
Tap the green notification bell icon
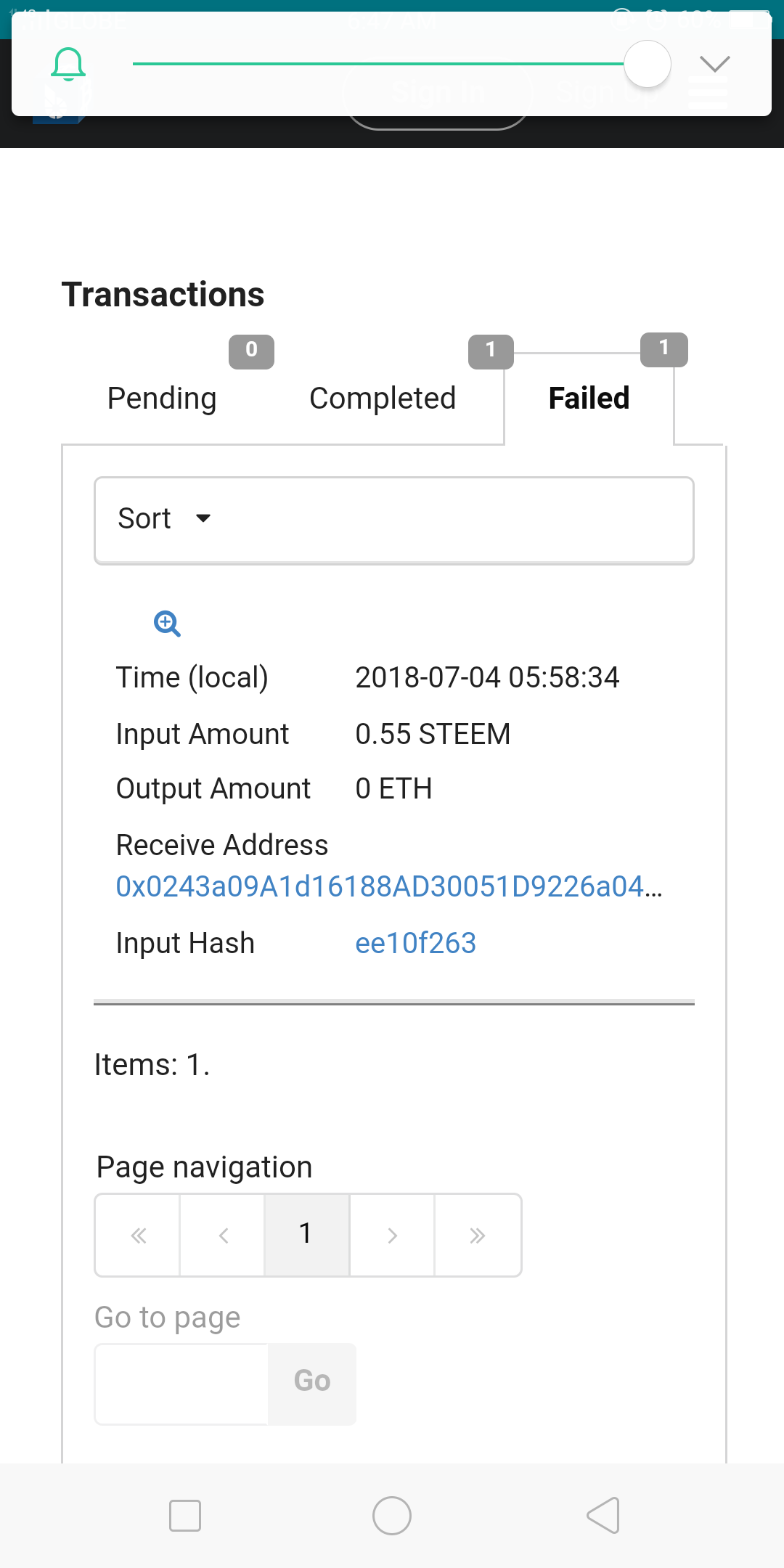pyautogui.click(x=68, y=64)
